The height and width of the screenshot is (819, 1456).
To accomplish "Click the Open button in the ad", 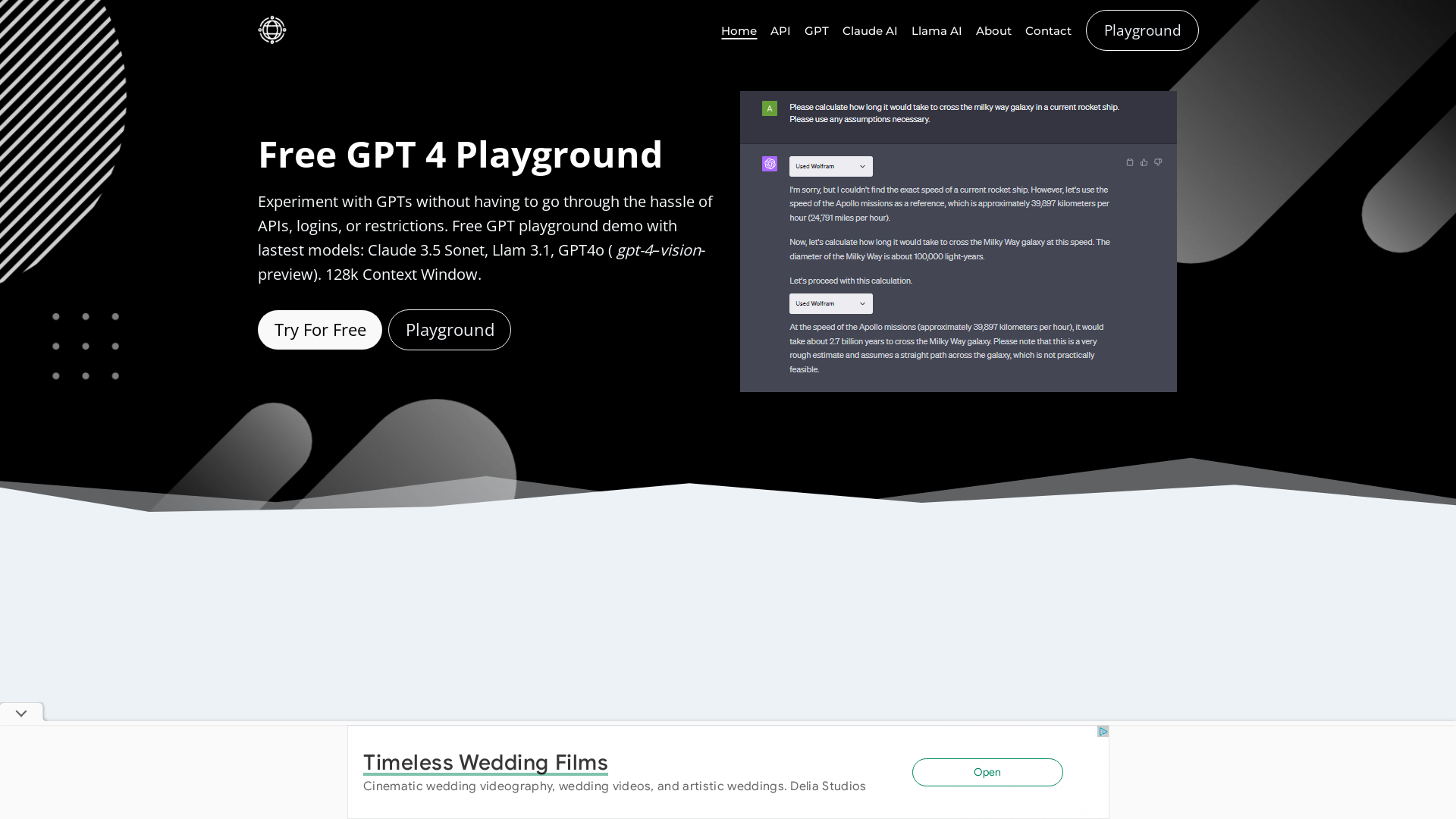I will coord(987,772).
